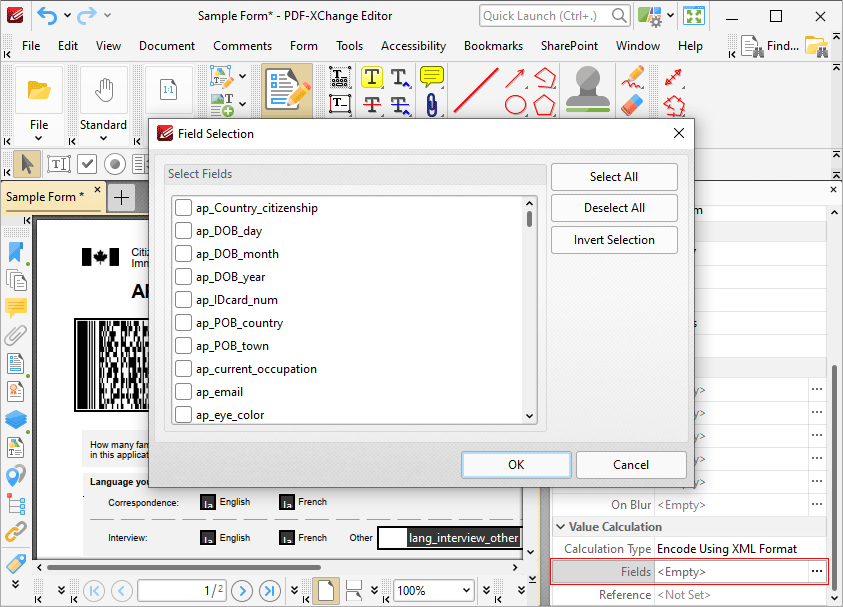Click the Invert Selection button
Screen dimensions: 843x607
point(614,240)
